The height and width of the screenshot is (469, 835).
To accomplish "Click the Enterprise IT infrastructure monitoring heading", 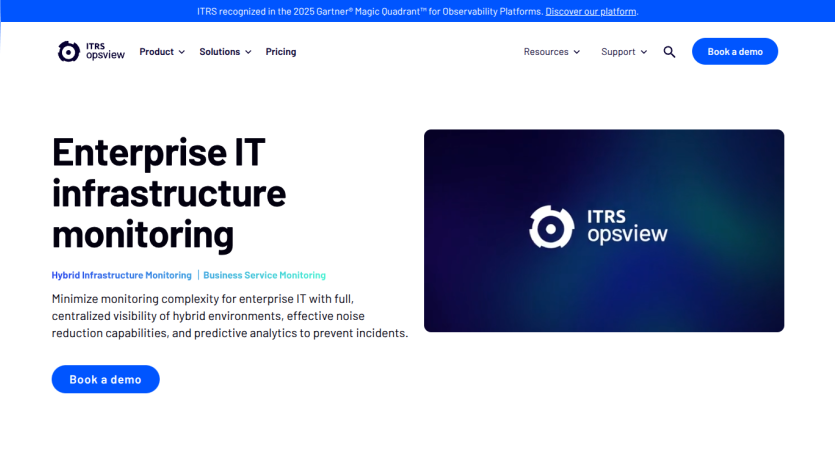I will click(169, 193).
